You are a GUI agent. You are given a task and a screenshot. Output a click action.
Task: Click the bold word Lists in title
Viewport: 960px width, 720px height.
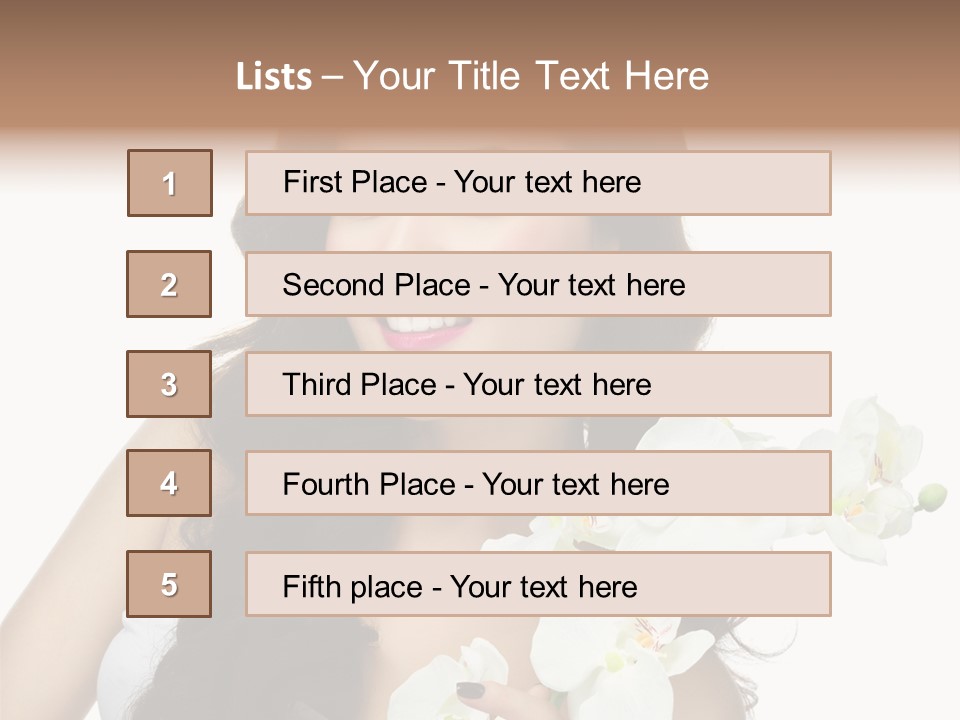pos(274,77)
